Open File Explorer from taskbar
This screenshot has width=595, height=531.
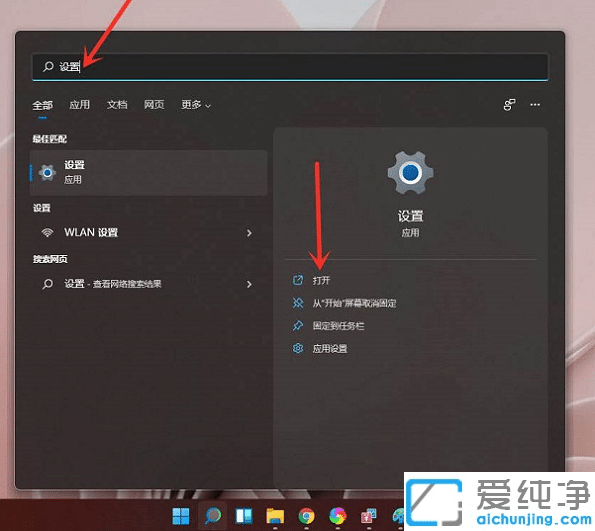275,516
